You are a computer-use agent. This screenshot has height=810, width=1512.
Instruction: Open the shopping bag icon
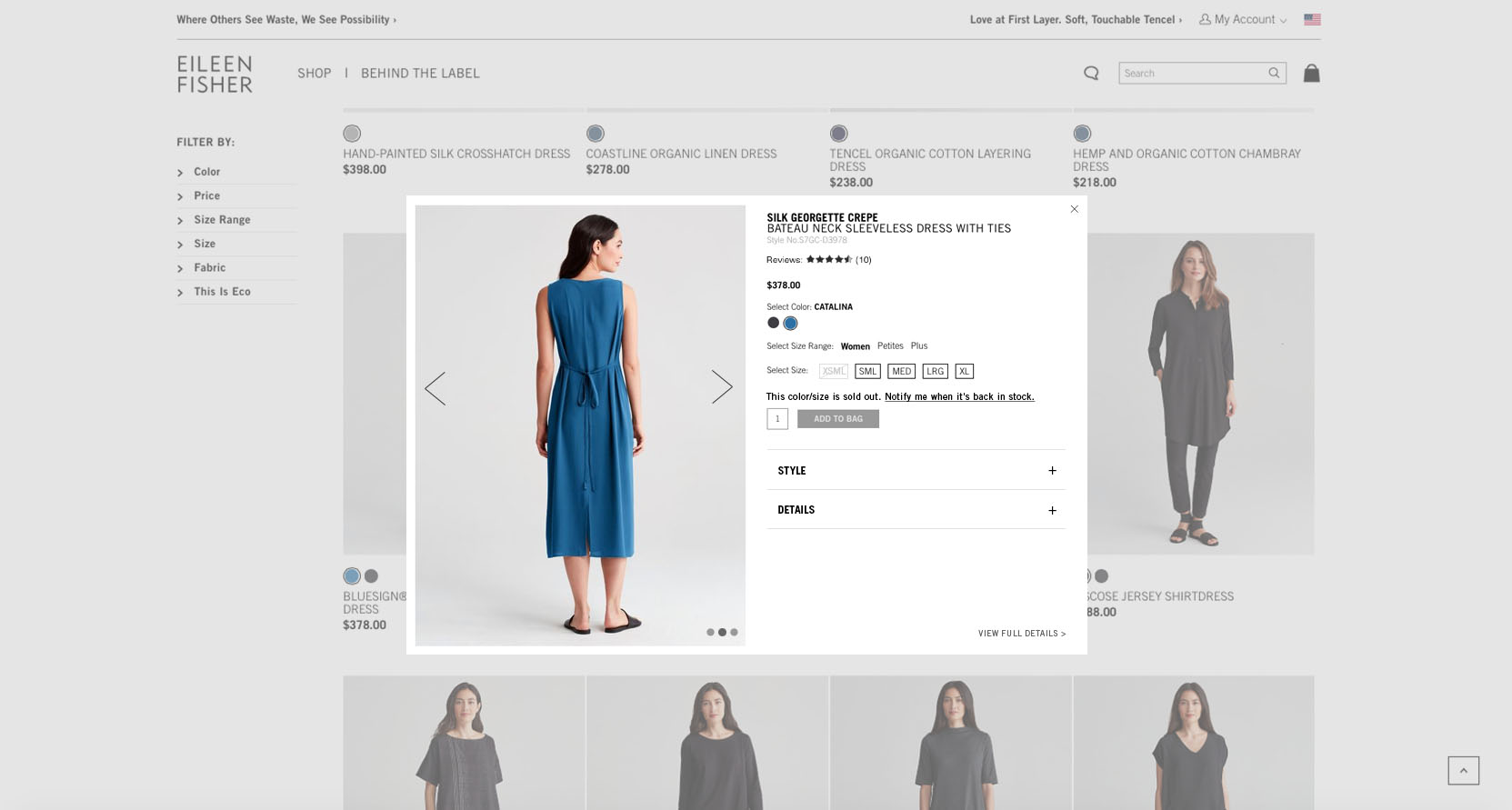pyautogui.click(x=1311, y=73)
